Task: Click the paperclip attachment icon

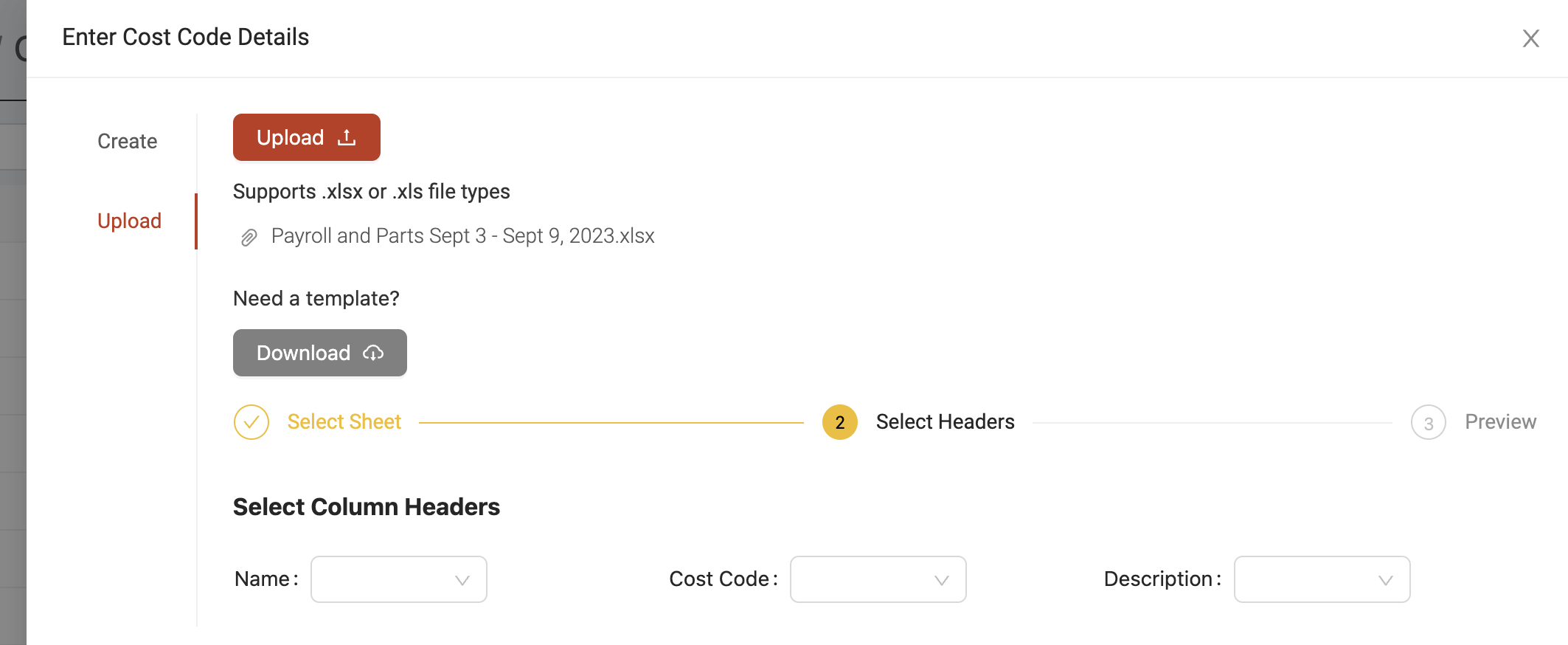Action: point(249,238)
